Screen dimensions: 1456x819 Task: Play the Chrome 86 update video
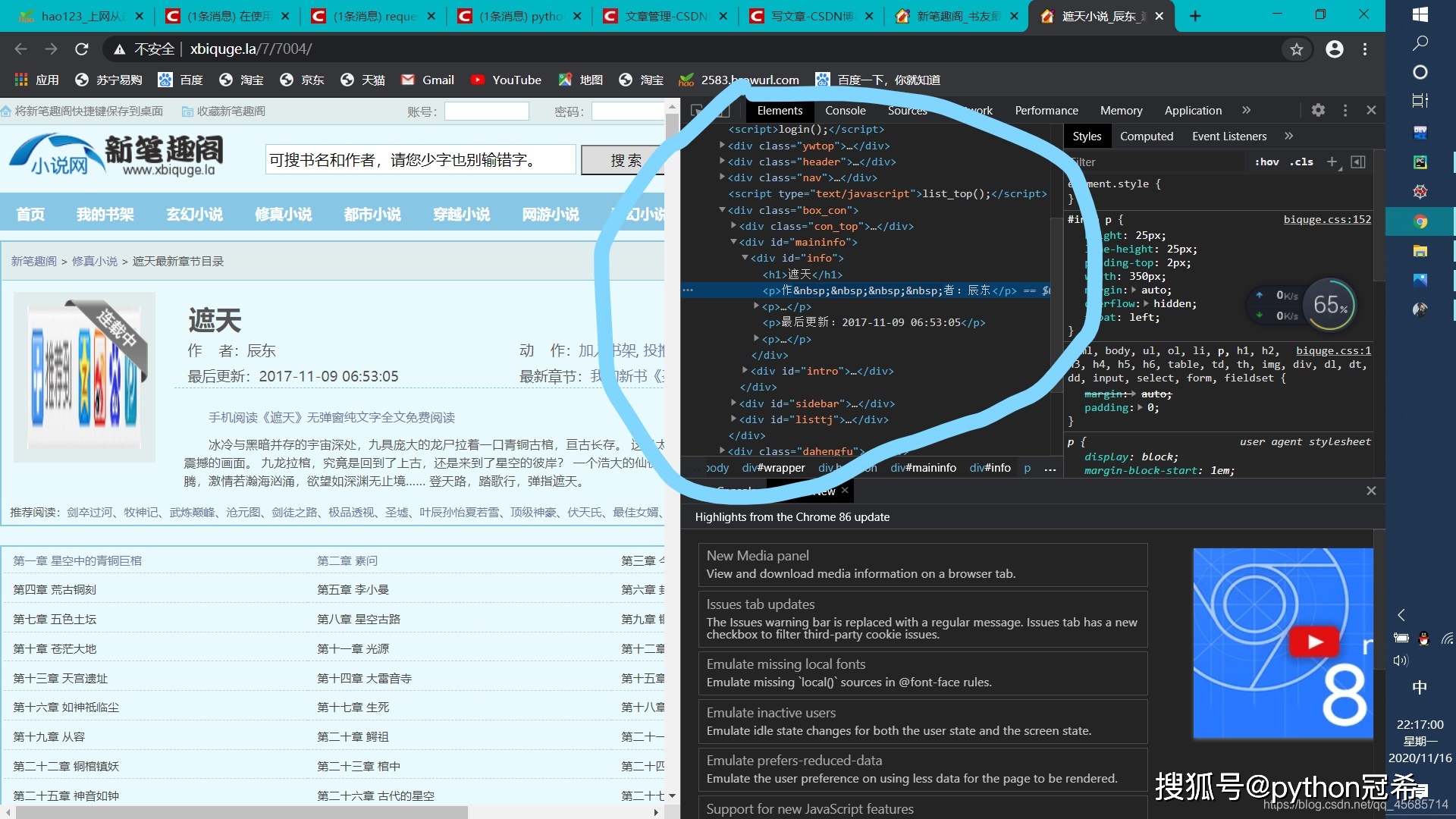[1313, 642]
